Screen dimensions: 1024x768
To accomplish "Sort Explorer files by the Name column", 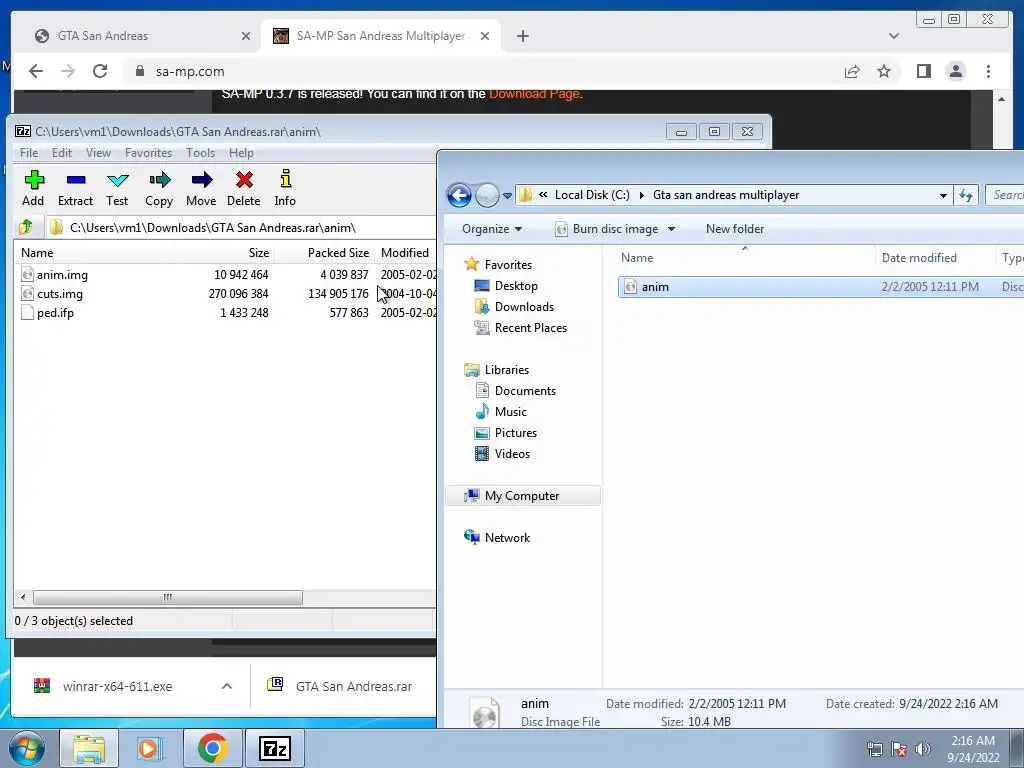I will (x=744, y=258).
